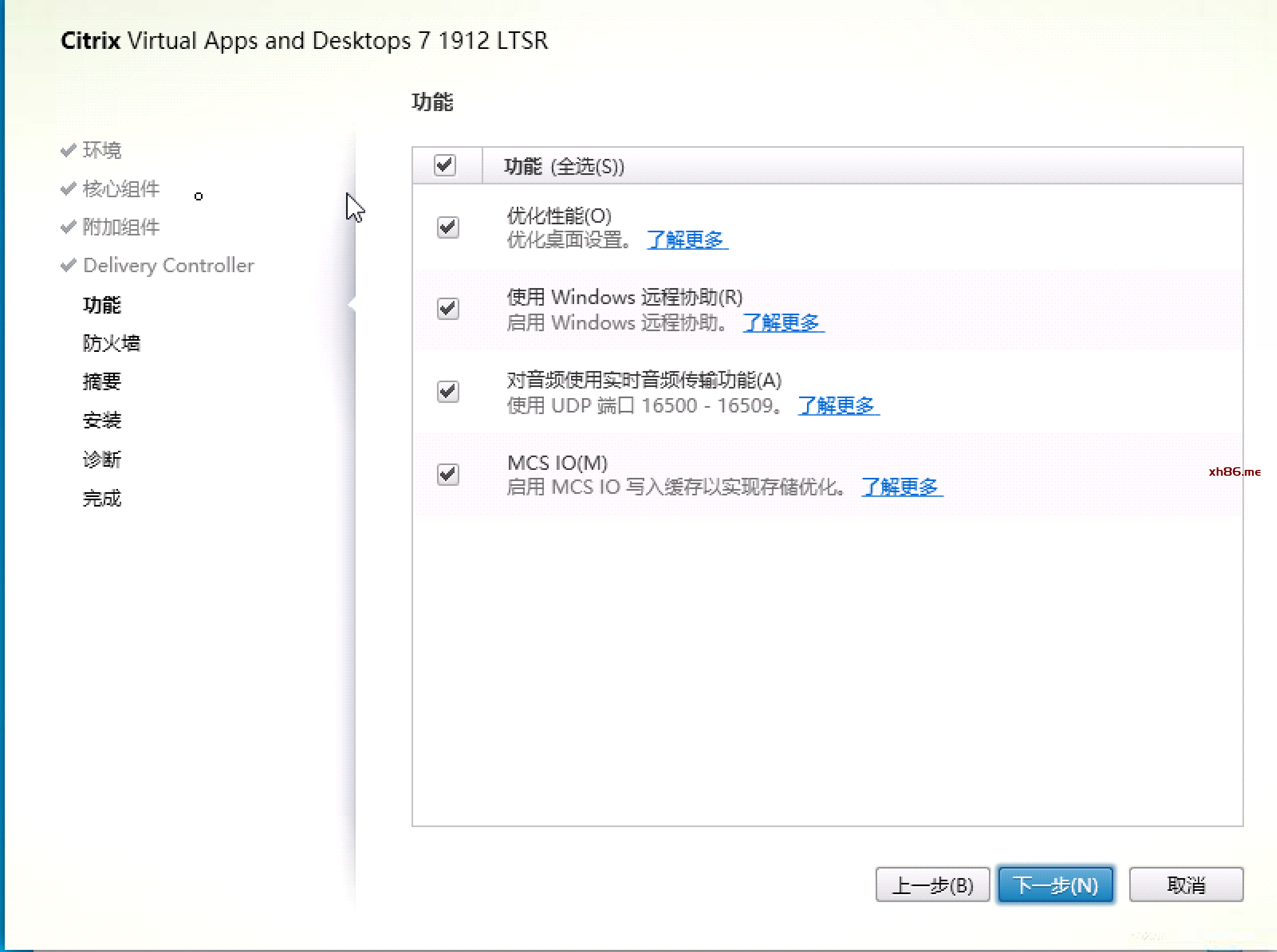1277x952 pixels.
Task: Disable the 对音频使用实时音频传输功能(A) checkbox
Action: [448, 392]
